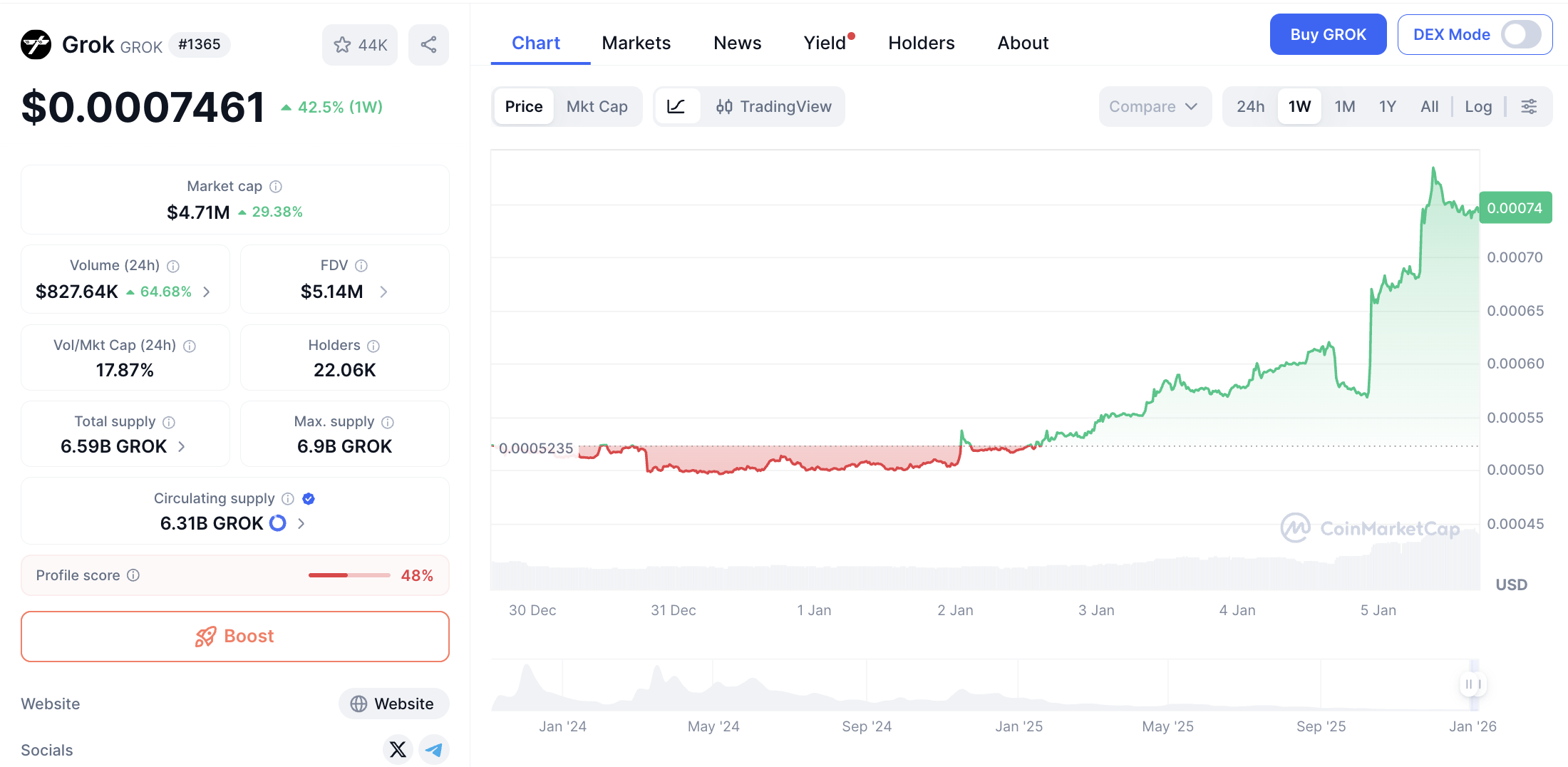Select the 1M time range
The width and height of the screenshot is (1568, 767).
click(x=1344, y=107)
